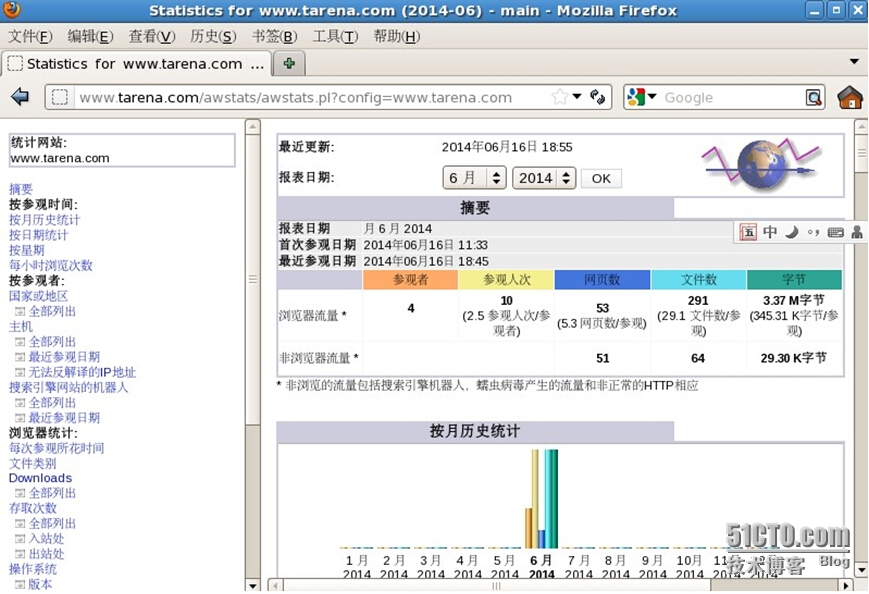Screen dimensions: 869x594
Task: Open the list all tabs dropdown arrow
Action: click(854, 62)
